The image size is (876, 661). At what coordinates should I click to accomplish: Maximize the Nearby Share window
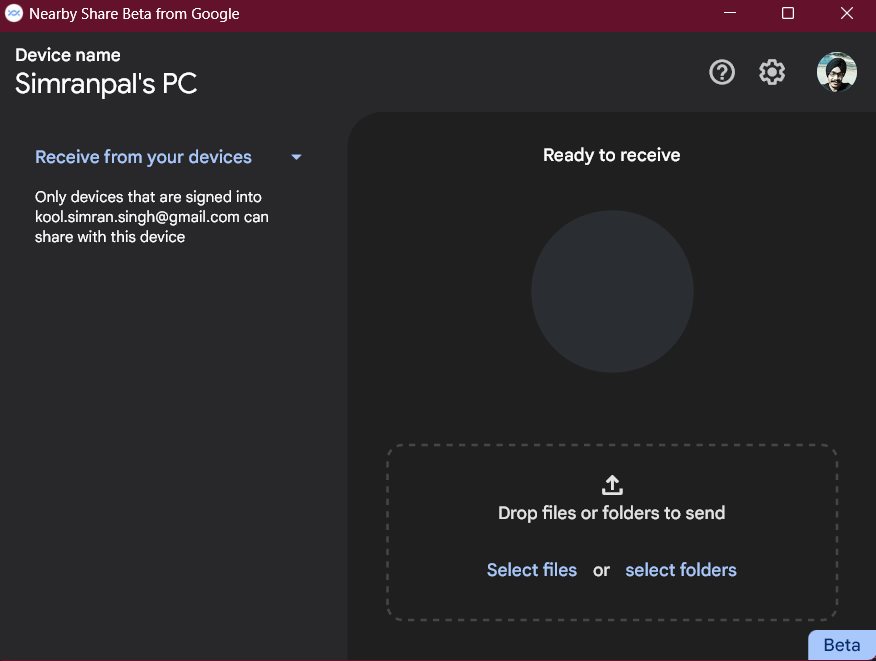(x=788, y=13)
